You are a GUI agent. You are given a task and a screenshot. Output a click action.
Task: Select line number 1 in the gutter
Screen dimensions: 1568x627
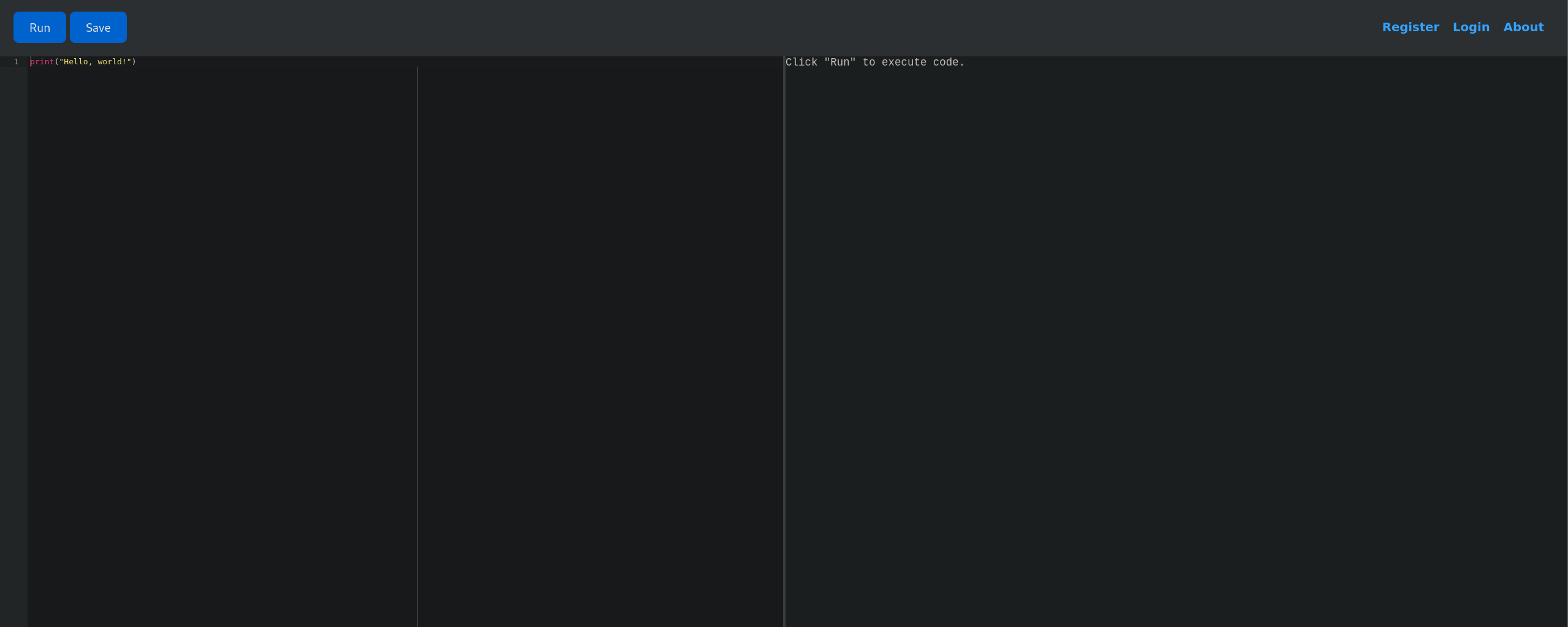tap(17, 62)
